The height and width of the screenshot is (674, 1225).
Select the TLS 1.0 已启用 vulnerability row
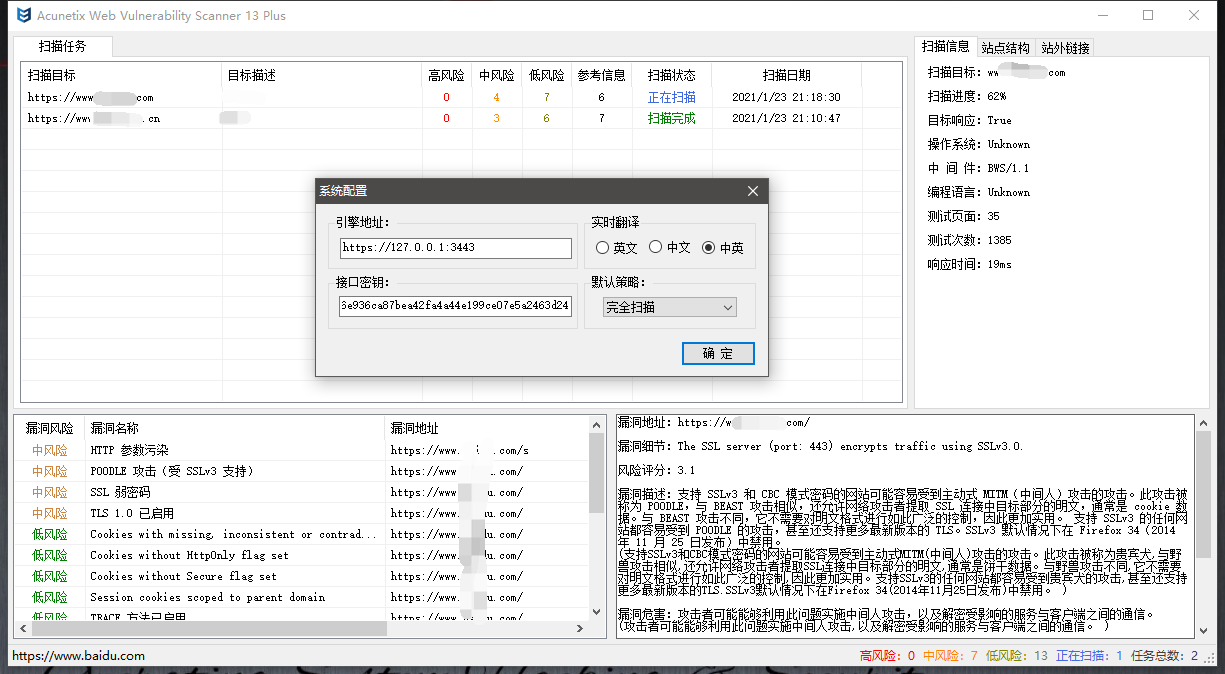tap(302, 513)
